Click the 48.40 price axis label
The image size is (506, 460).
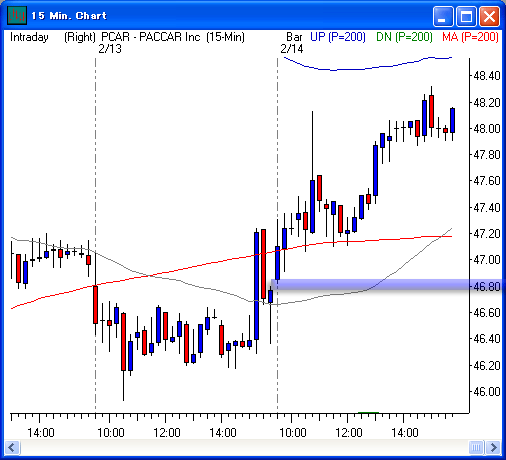coord(487,76)
